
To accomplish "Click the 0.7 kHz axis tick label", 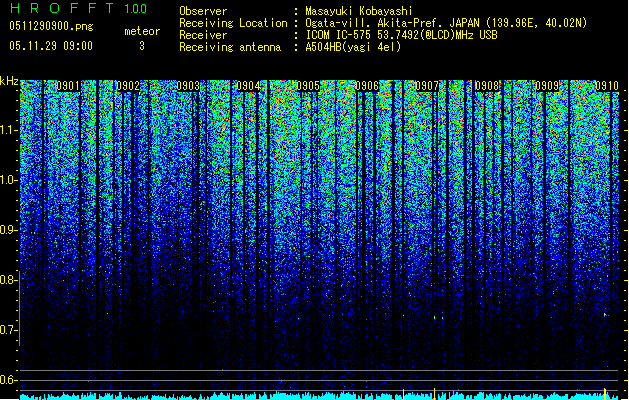I will (8, 330).
